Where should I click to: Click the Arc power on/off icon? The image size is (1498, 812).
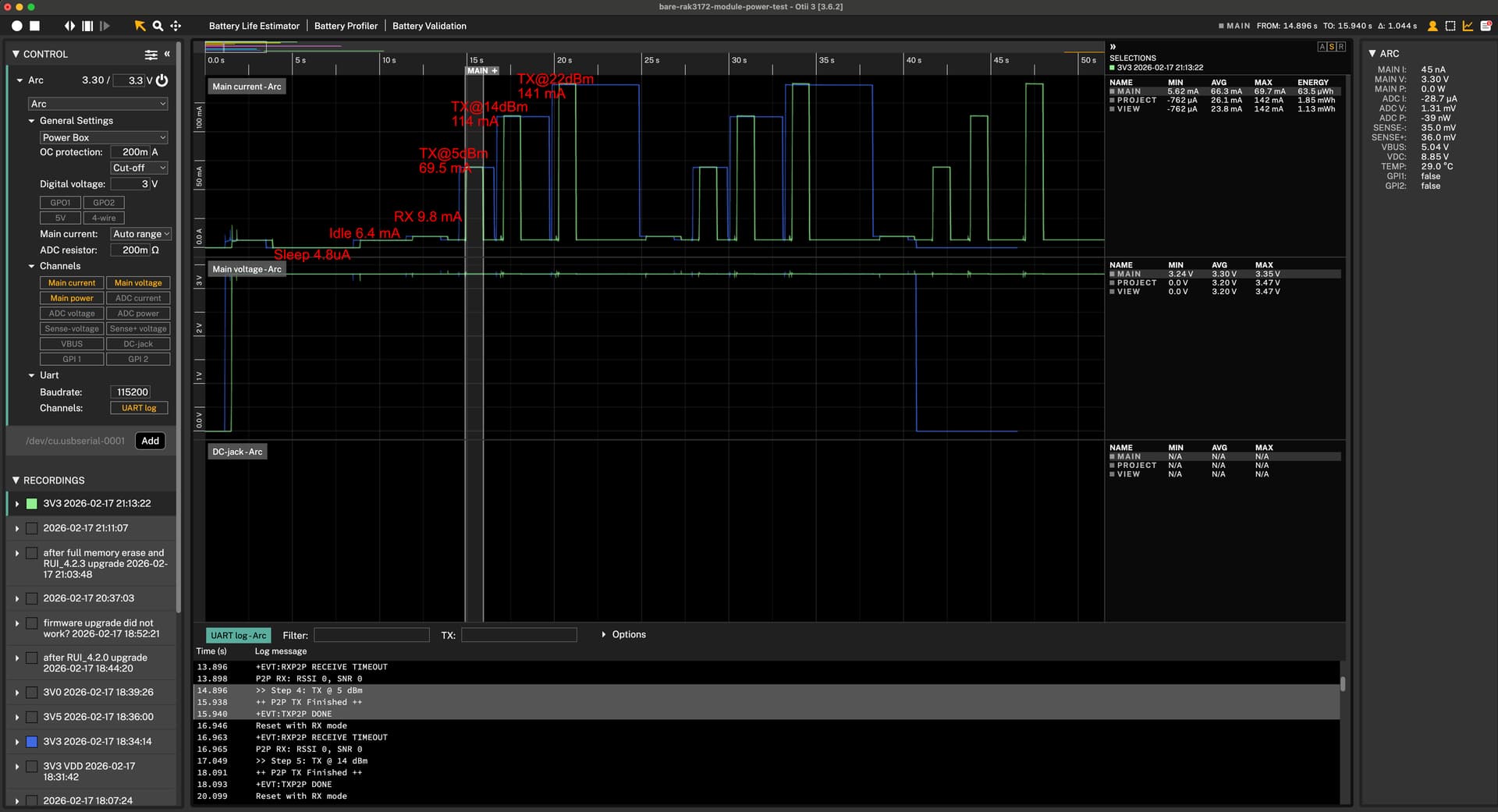point(162,80)
